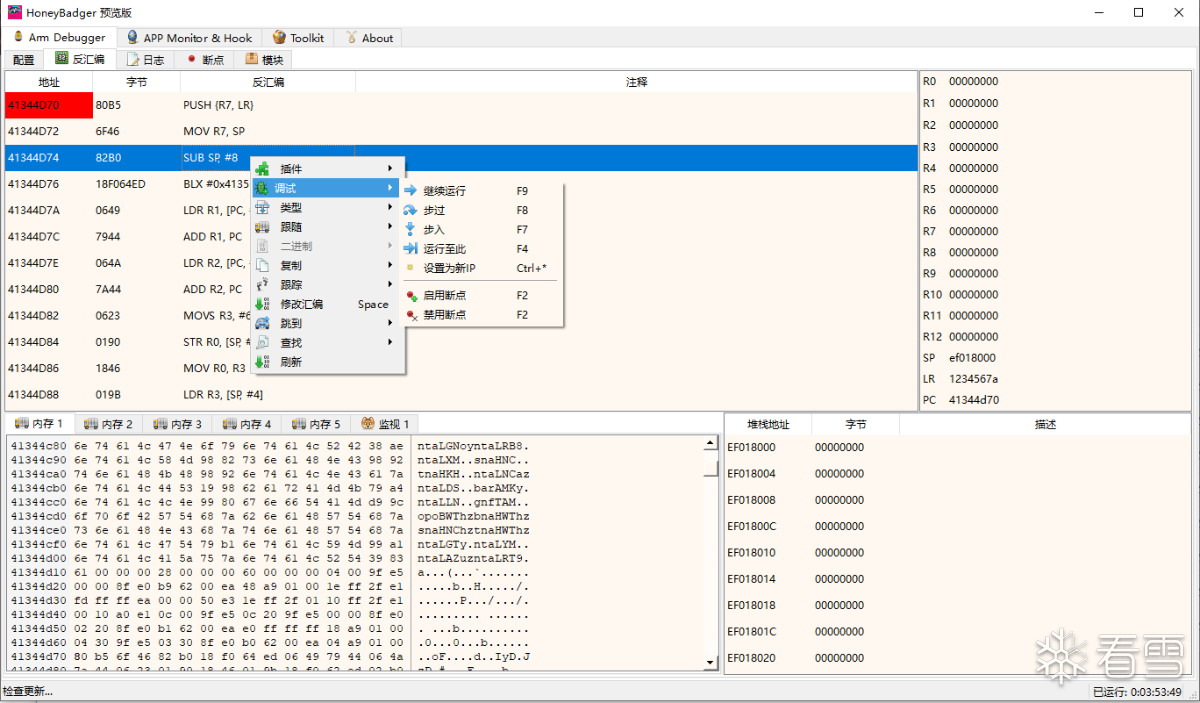Switch to the 模块 modules tab

click(264, 60)
